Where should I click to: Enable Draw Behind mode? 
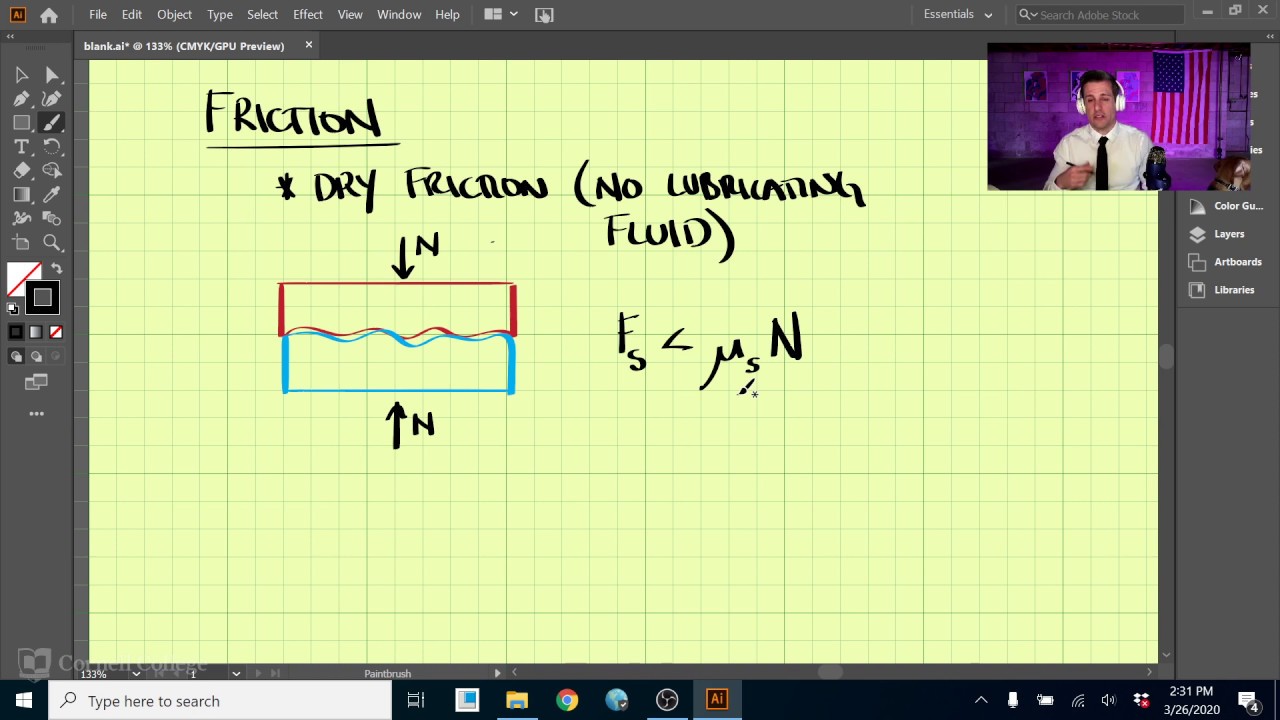pos(36,356)
